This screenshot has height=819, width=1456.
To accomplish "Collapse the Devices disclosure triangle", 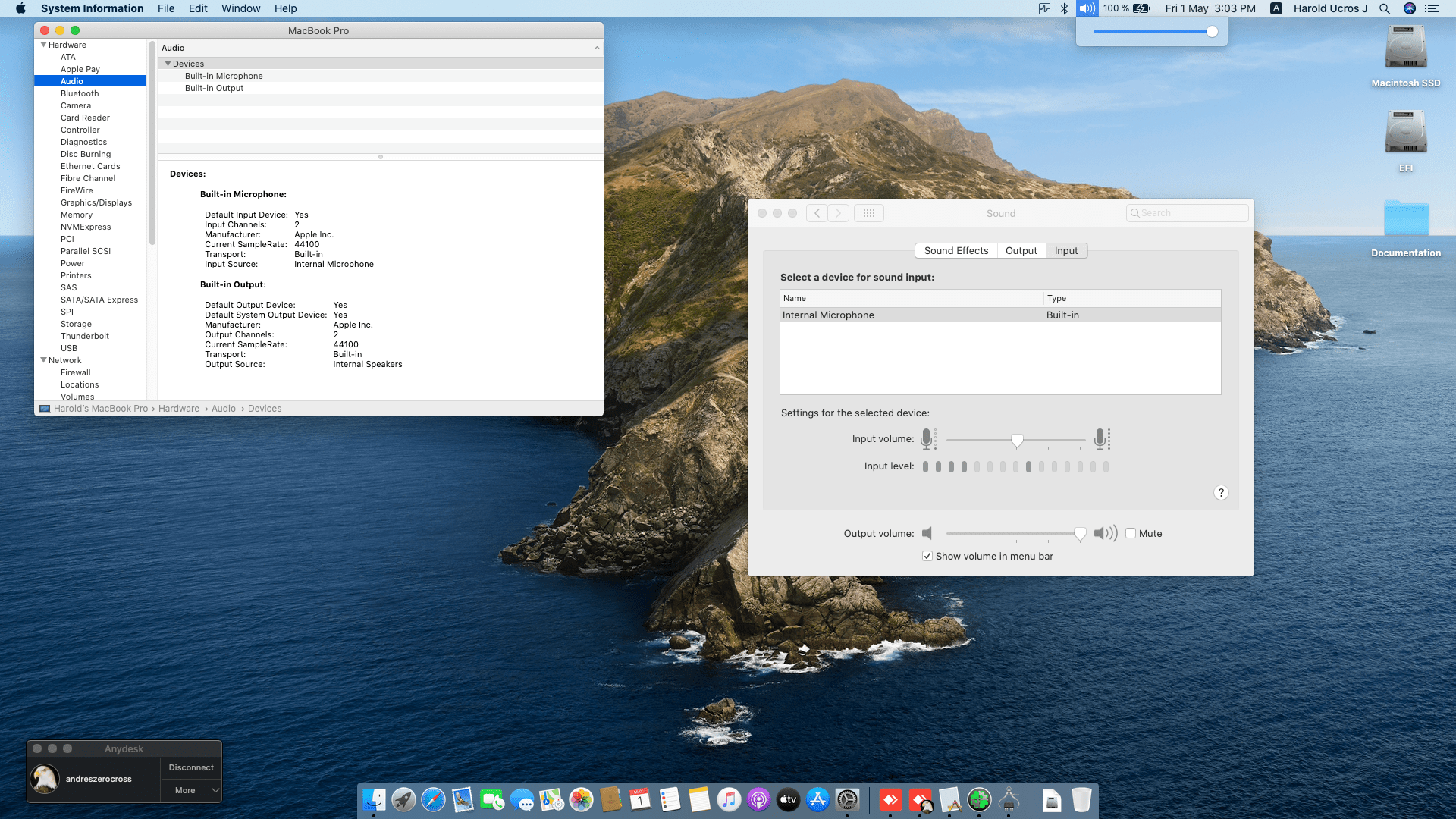I will (x=168, y=64).
